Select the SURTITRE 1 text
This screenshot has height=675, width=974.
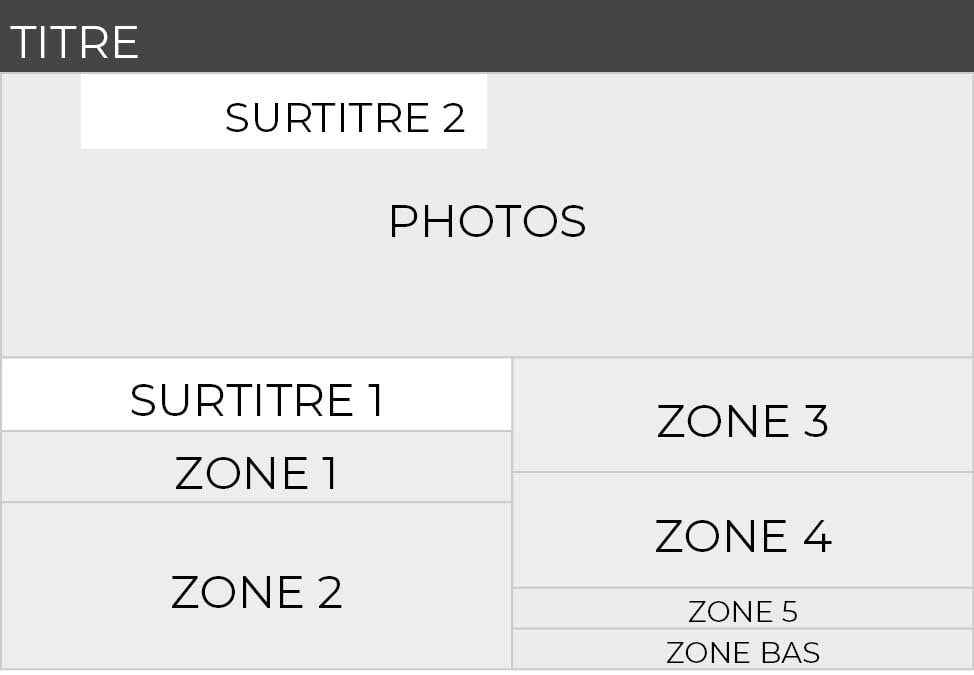(x=257, y=400)
